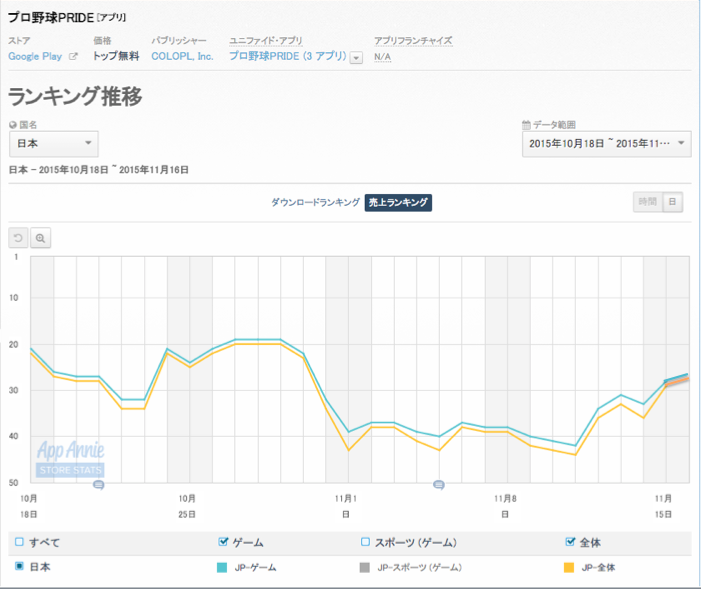701x589 pixels.
Task: Open the Google Play store link
Action: (35, 56)
